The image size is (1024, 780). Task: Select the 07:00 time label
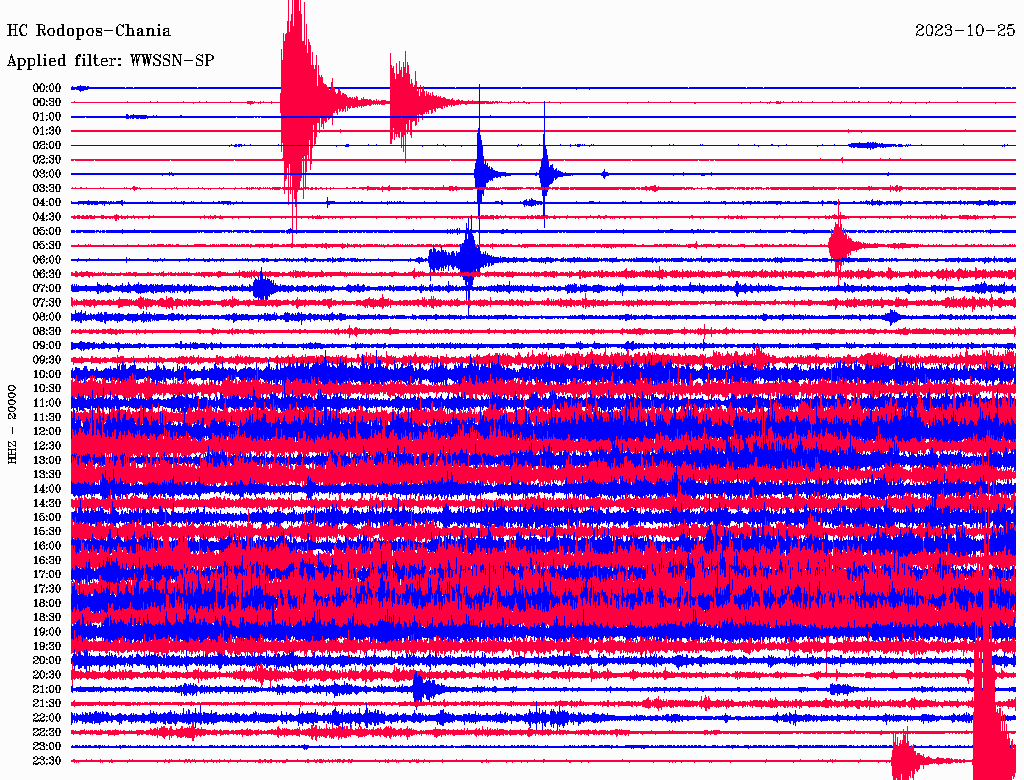[x=47, y=288]
